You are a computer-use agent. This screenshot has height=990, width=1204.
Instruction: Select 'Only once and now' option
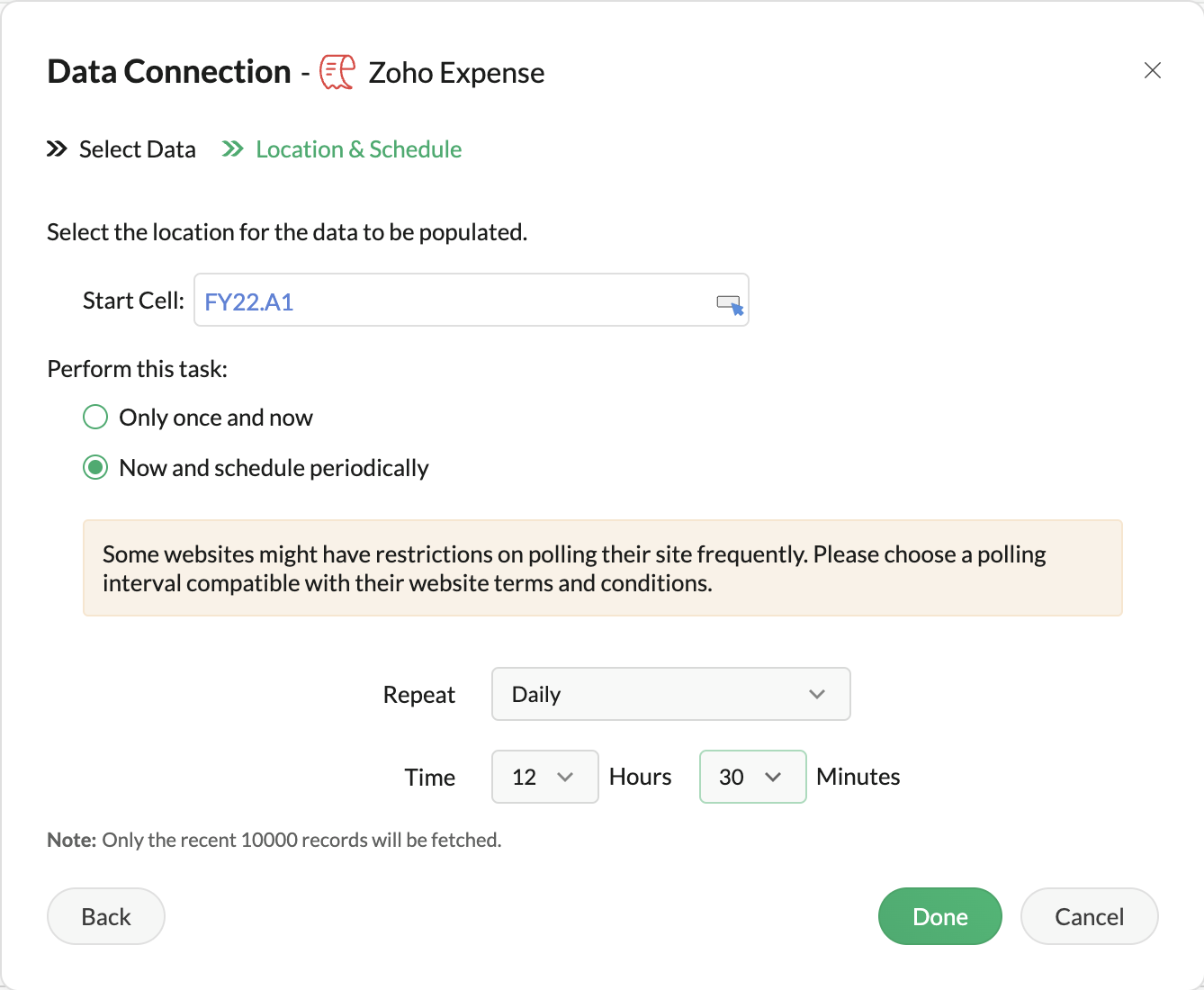pyautogui.click(x=95, y=418)
